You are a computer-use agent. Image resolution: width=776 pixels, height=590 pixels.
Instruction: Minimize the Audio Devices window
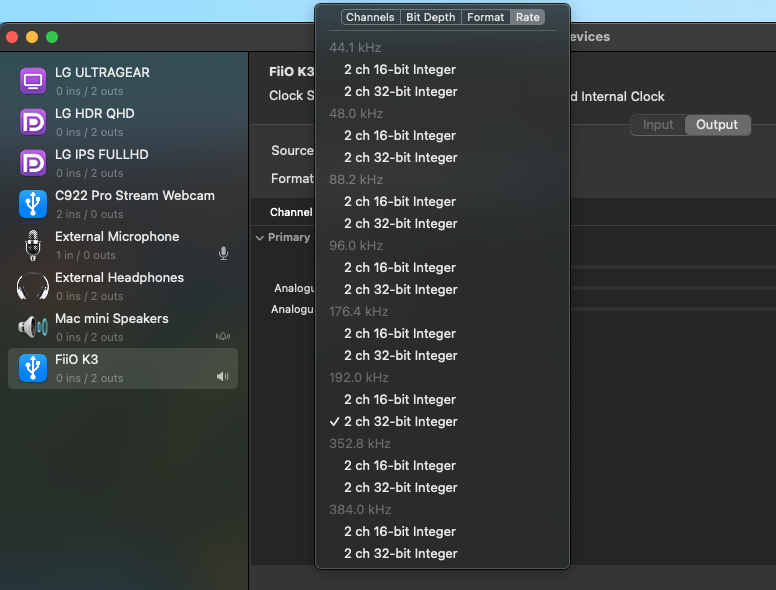(x=32, y=37)
